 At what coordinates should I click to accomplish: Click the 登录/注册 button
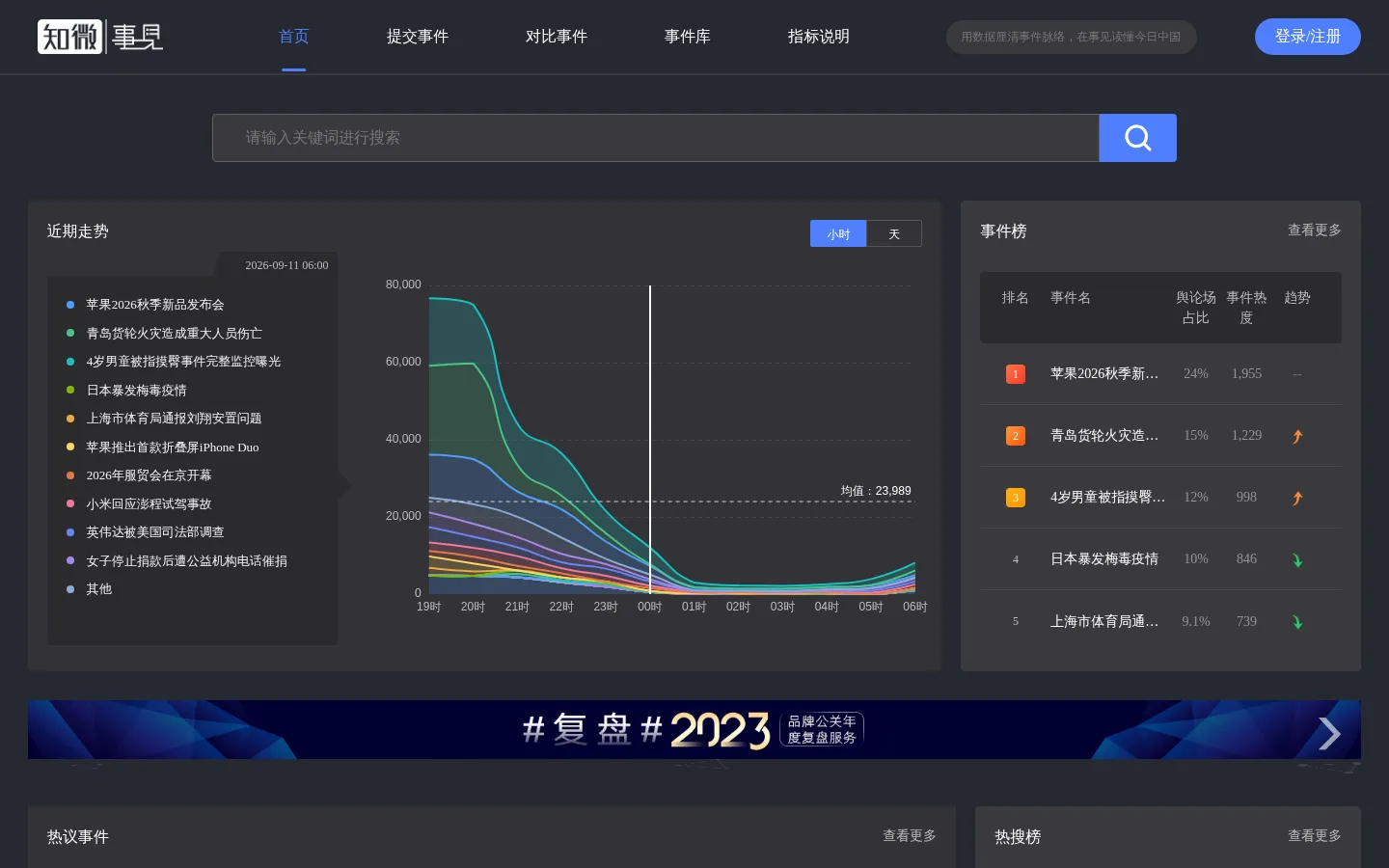pyautogui.click(x=1307, y=37)
